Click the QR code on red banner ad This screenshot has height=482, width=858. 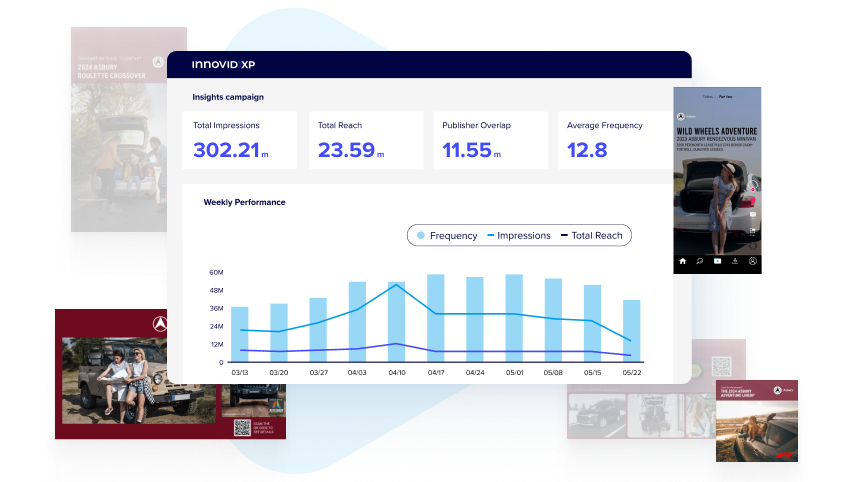(242, 427)
